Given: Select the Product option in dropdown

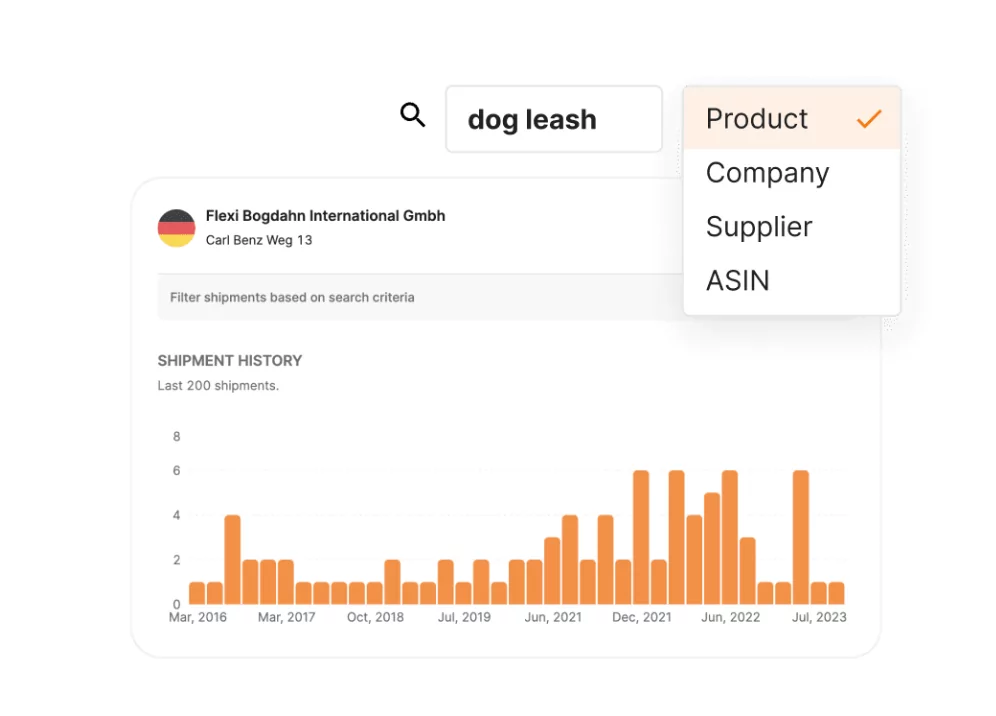Looking at the screenshot, I should click(x=792, y=119).
